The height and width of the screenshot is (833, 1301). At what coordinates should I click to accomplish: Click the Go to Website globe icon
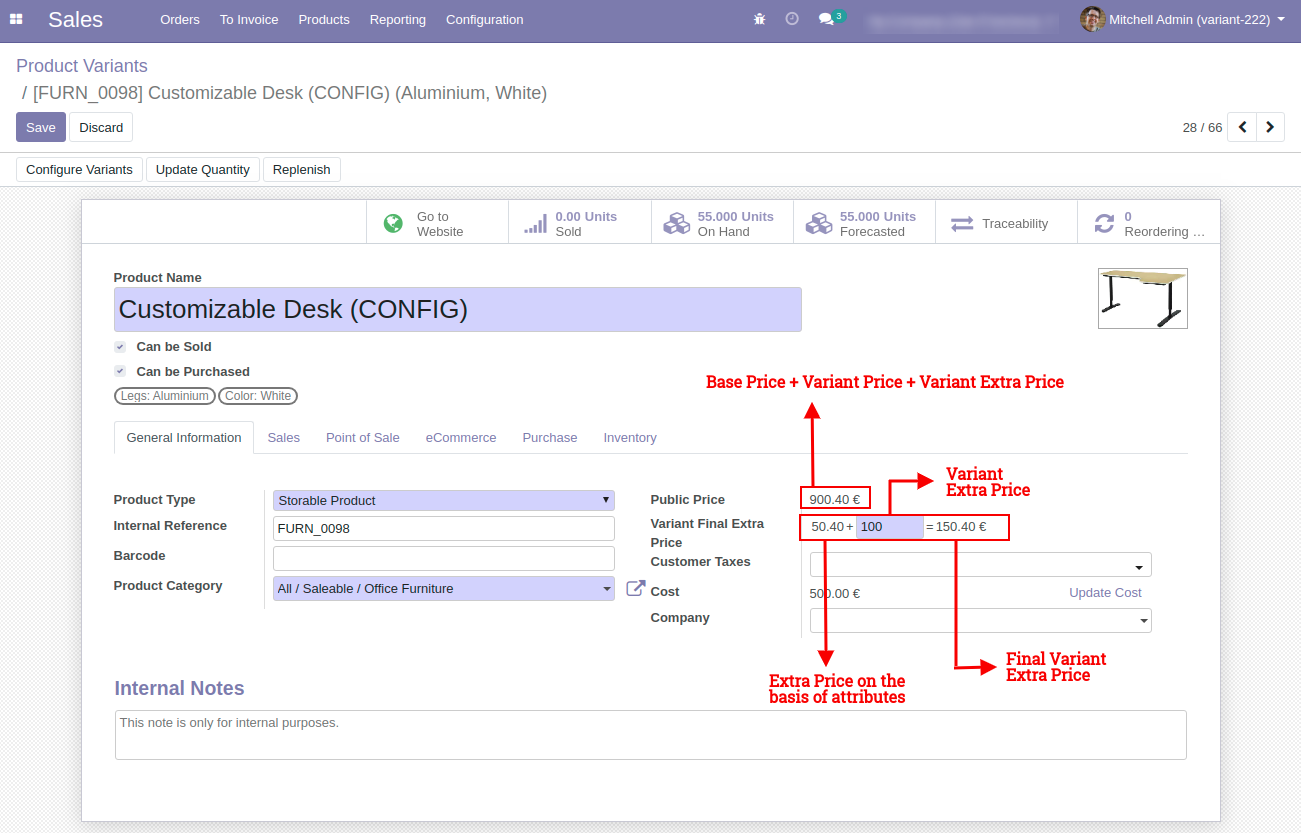(393, 223)
